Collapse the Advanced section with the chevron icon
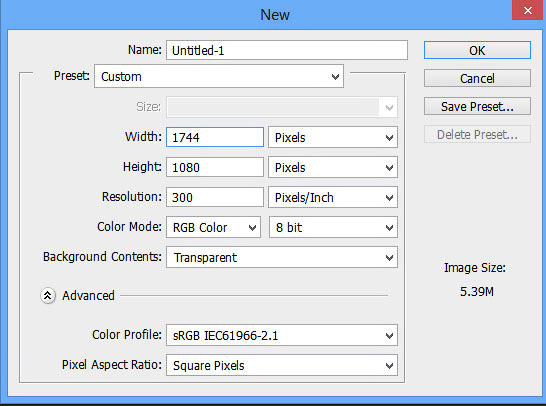546x406 pixels. 48,296
